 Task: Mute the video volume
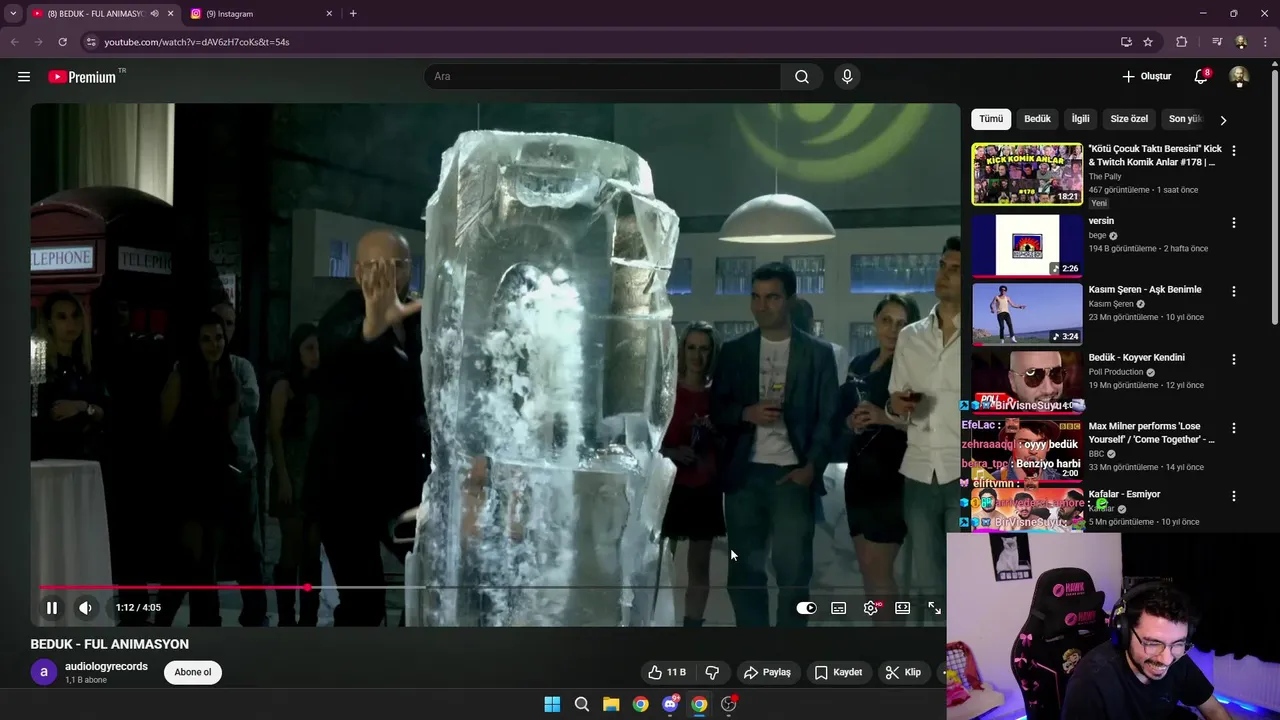[86, 607]
